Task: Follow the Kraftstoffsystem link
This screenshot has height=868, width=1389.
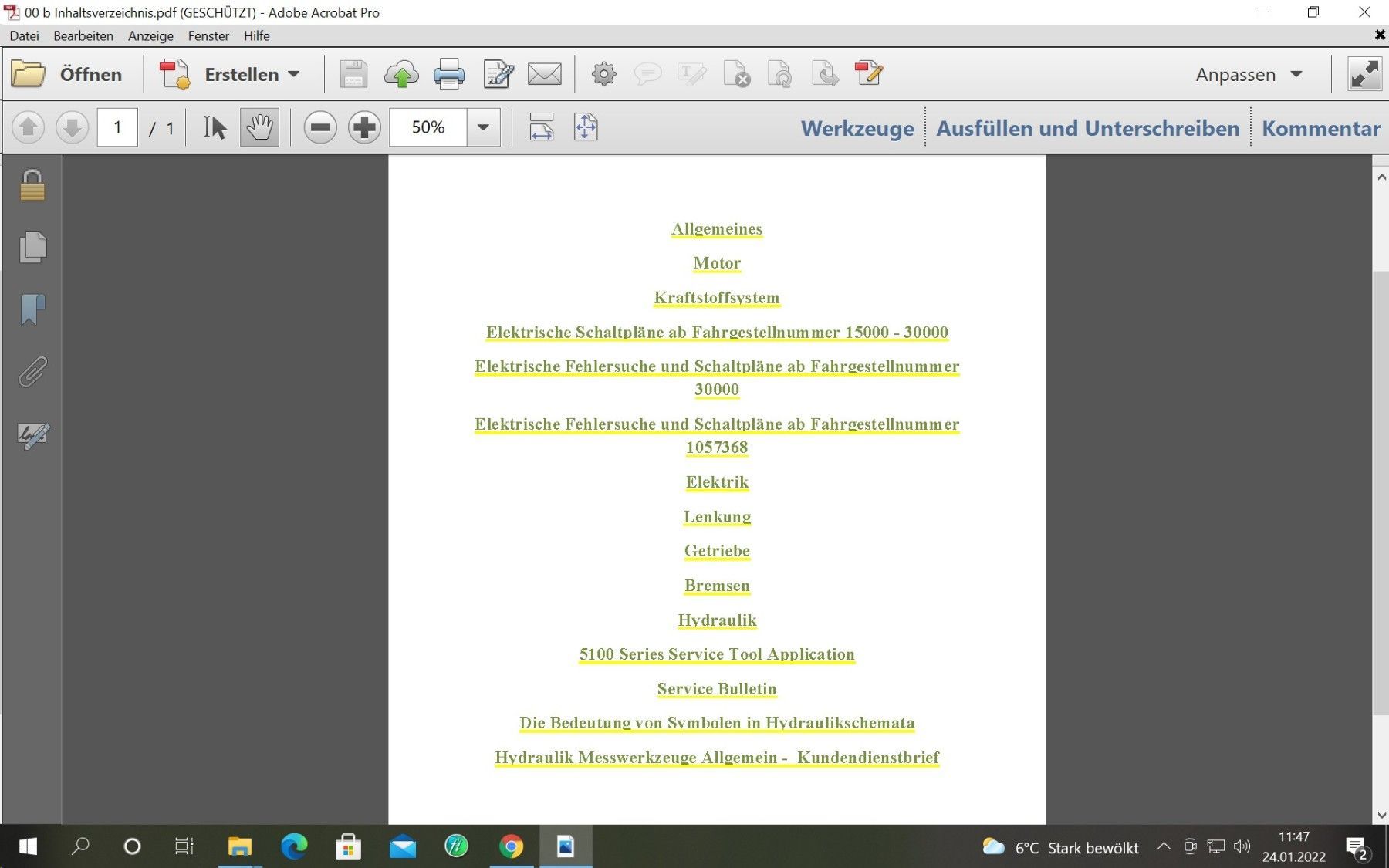Action: tap(716, 298)
